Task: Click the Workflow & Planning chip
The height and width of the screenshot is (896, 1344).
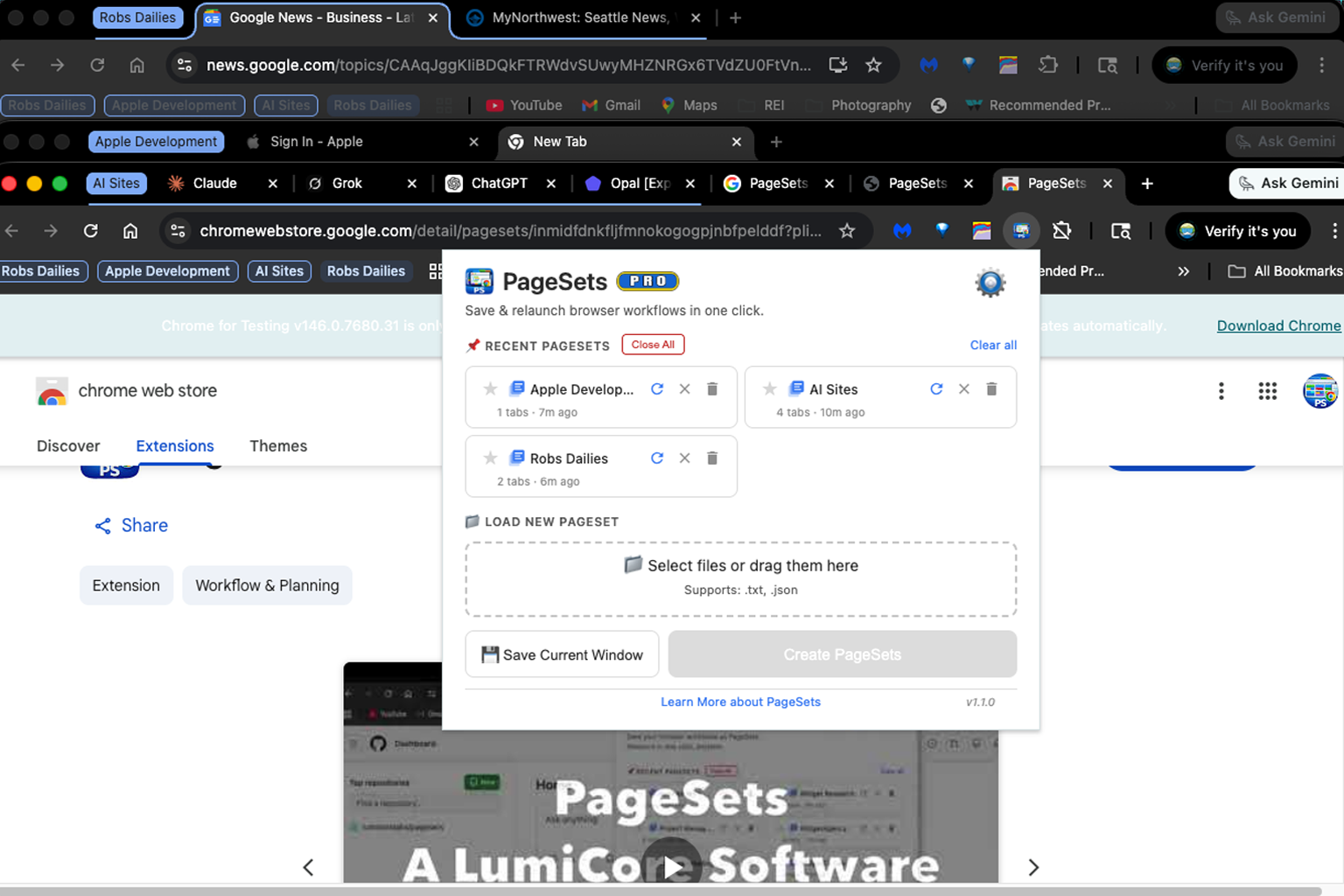Action: 267,585
